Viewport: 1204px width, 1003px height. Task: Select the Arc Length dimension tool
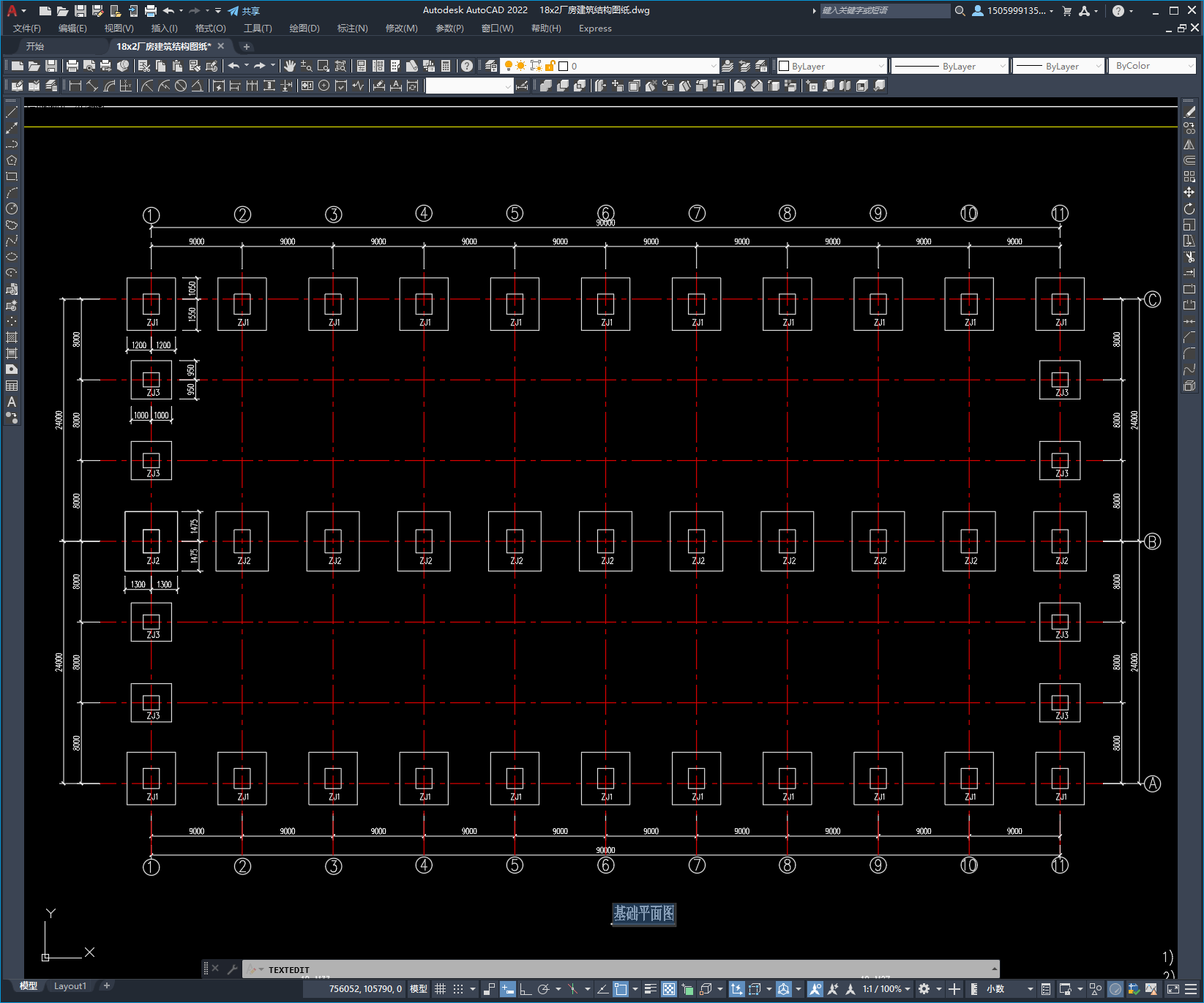[x=109, y=86]
